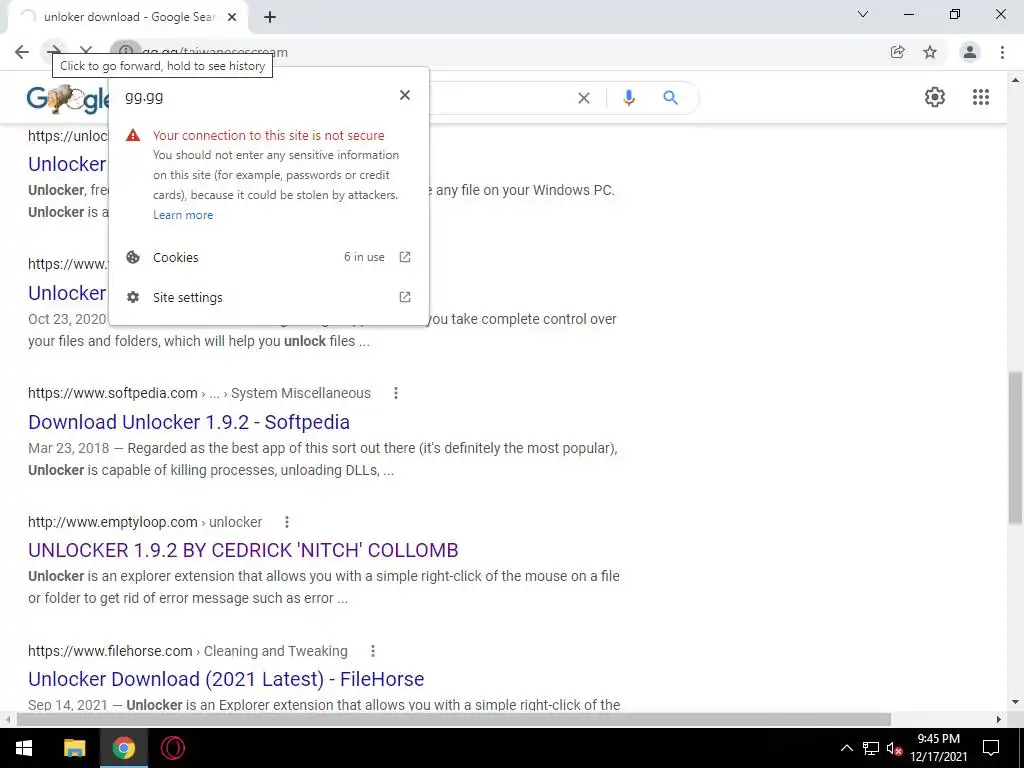Click the external link icon beside Site settings
Viewport: 1024px width, 768px height.
pos(405,297)
